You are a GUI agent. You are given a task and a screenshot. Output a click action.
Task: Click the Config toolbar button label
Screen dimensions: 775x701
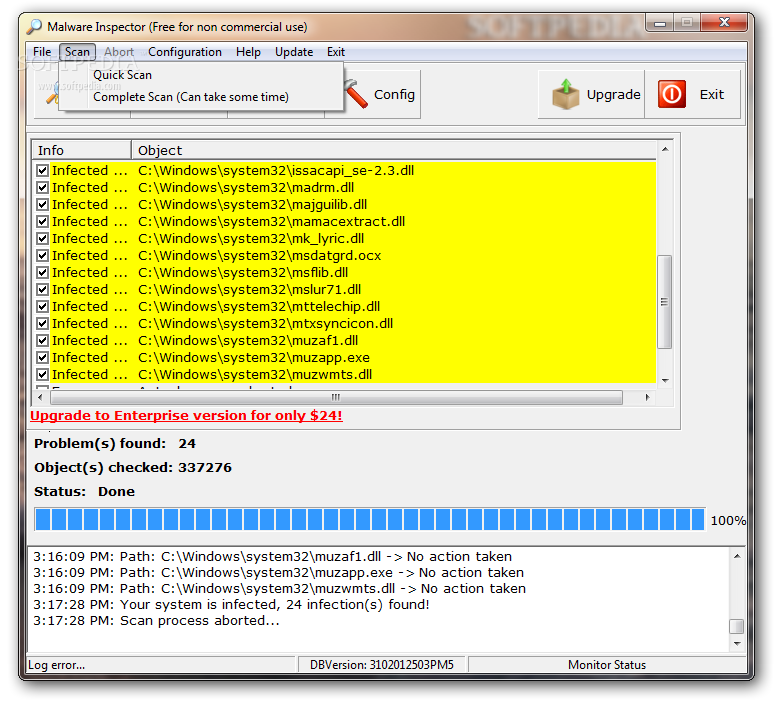(394, 94)
